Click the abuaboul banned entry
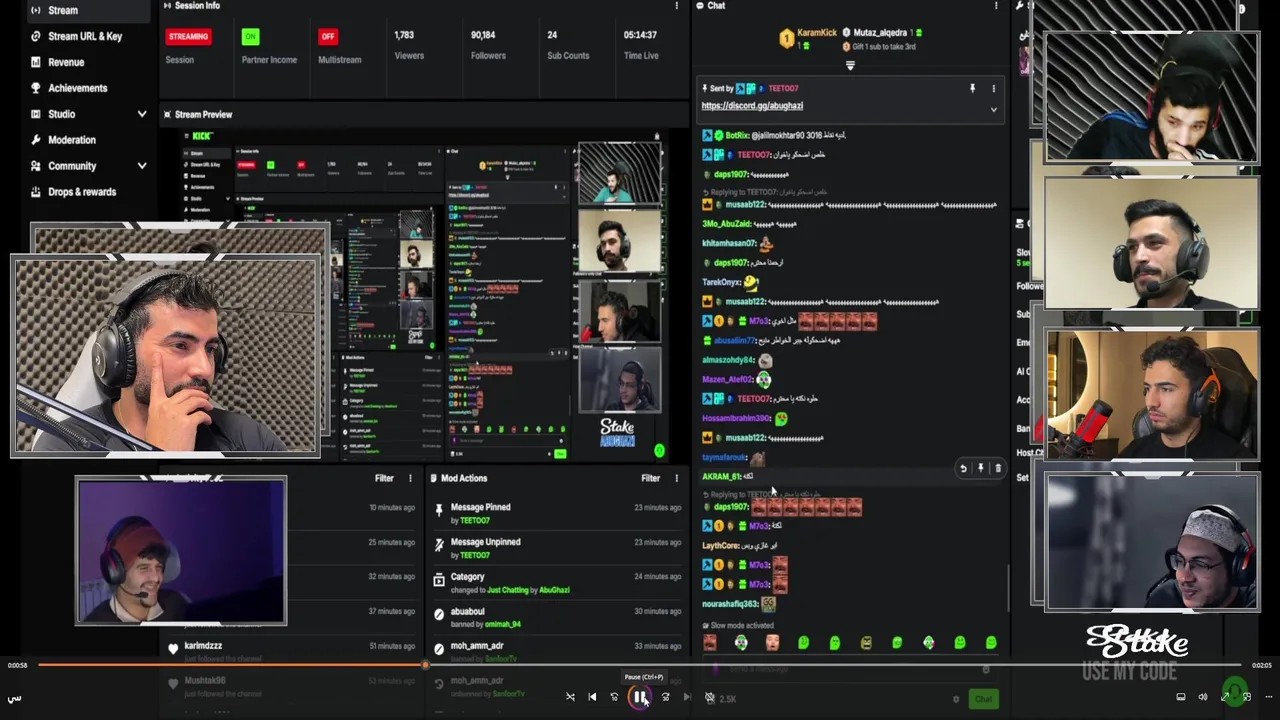1280x720 pixels. tap(557, 617)
